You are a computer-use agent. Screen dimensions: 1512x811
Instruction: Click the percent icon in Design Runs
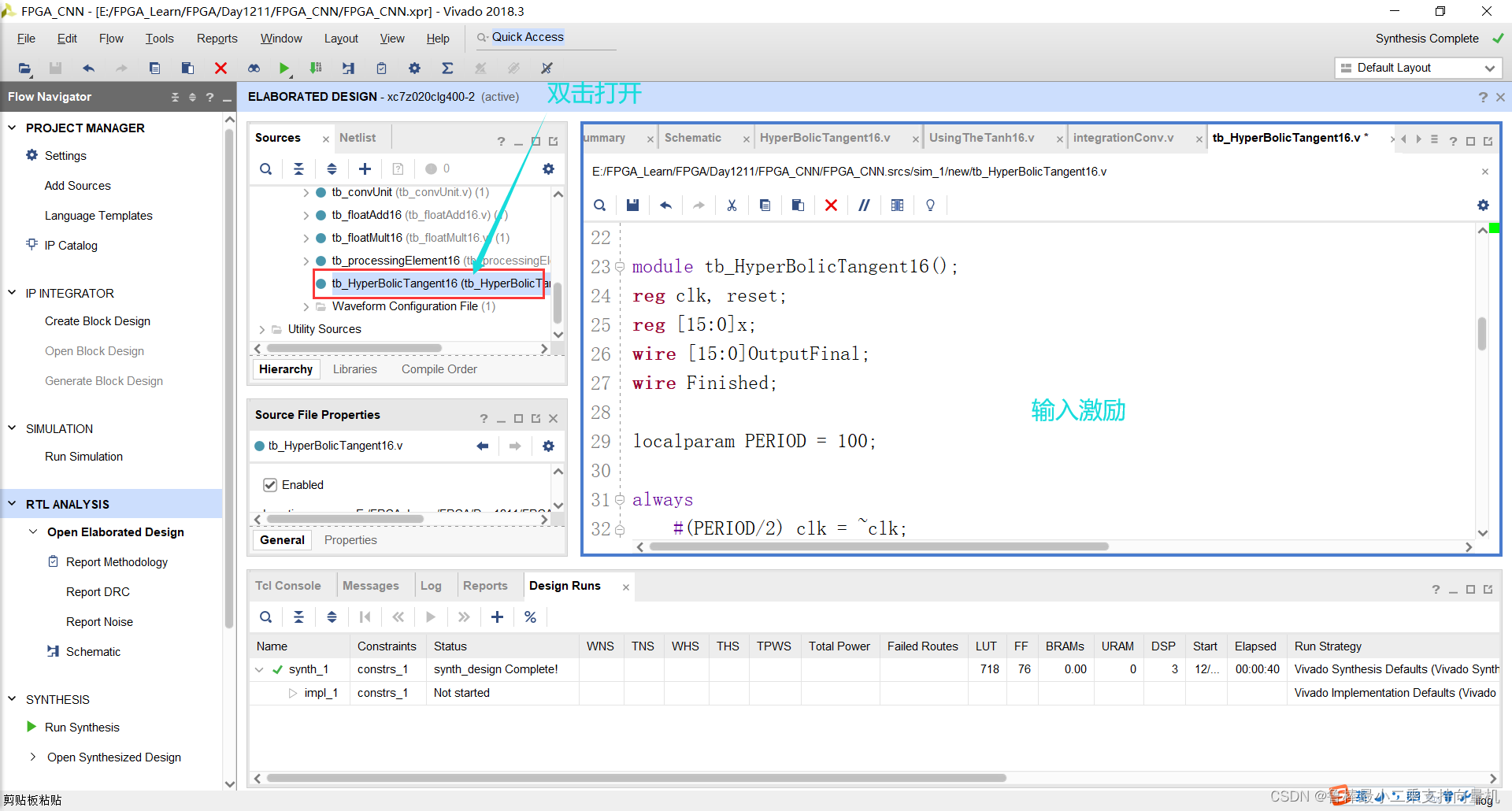tap(530, 617)
